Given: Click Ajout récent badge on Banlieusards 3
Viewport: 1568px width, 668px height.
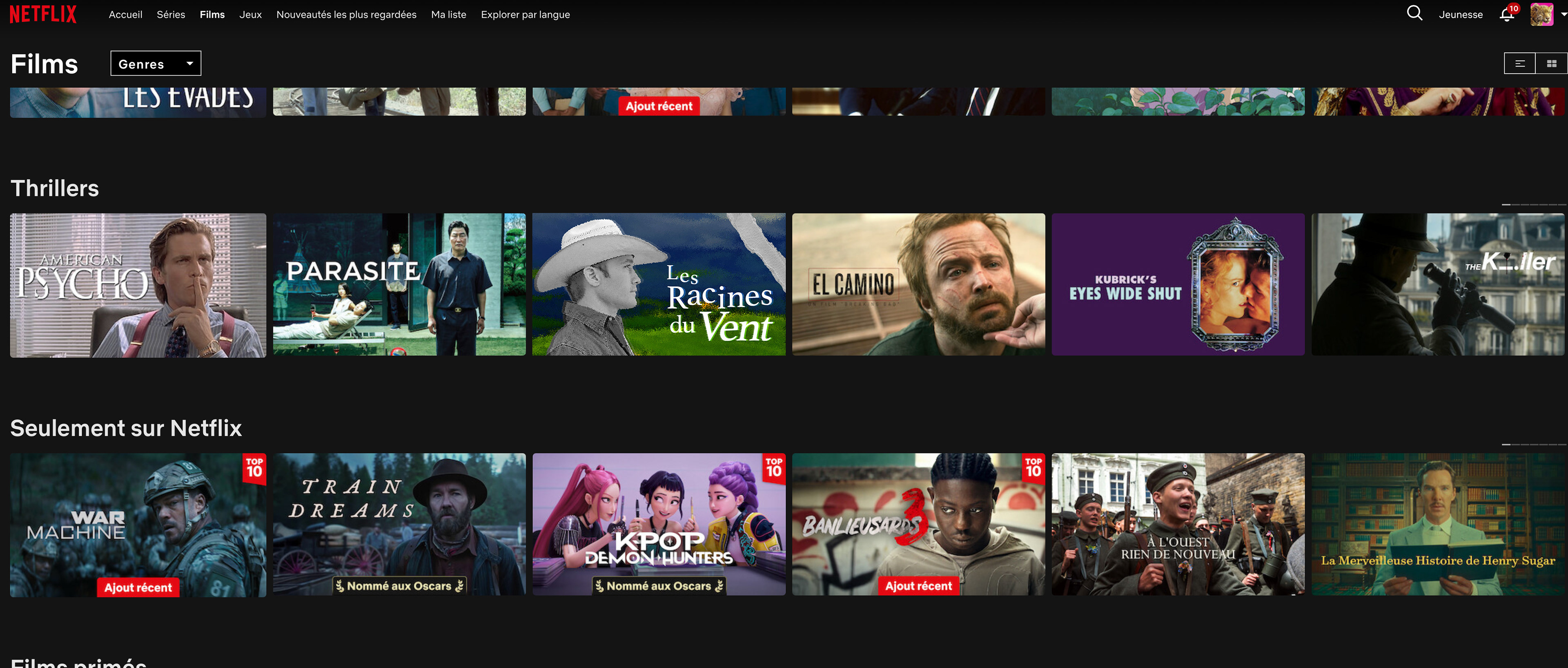Looking at the screenshot, I should pyautogui.click(x=918, y=586).
